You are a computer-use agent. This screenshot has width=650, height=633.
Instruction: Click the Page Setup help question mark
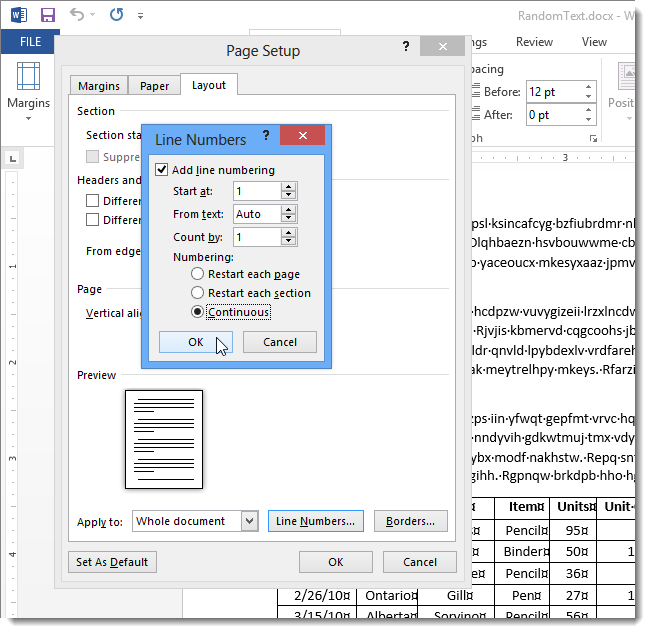click(406, 46)
